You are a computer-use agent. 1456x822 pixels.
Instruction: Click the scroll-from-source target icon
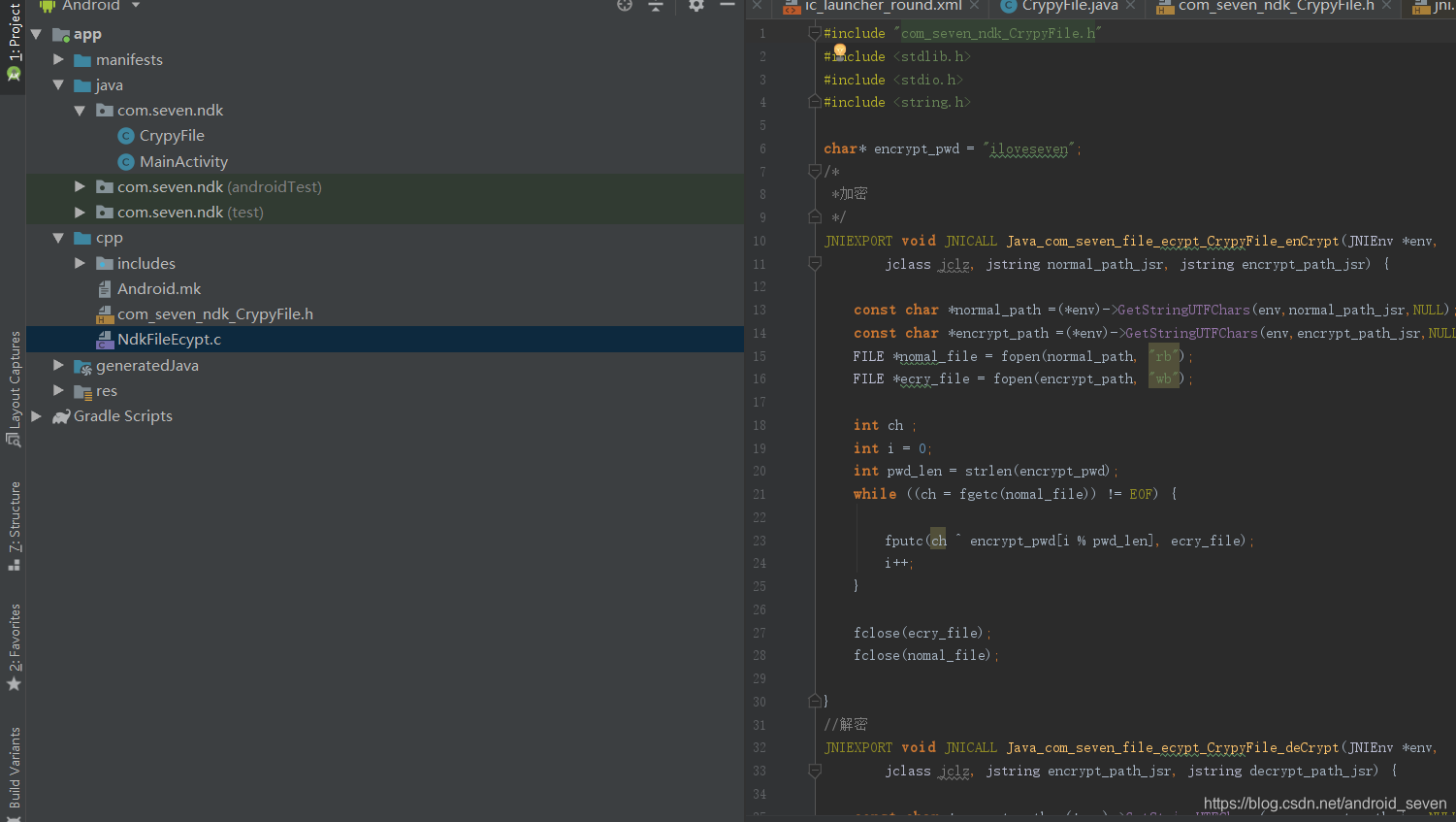[625, 6]
